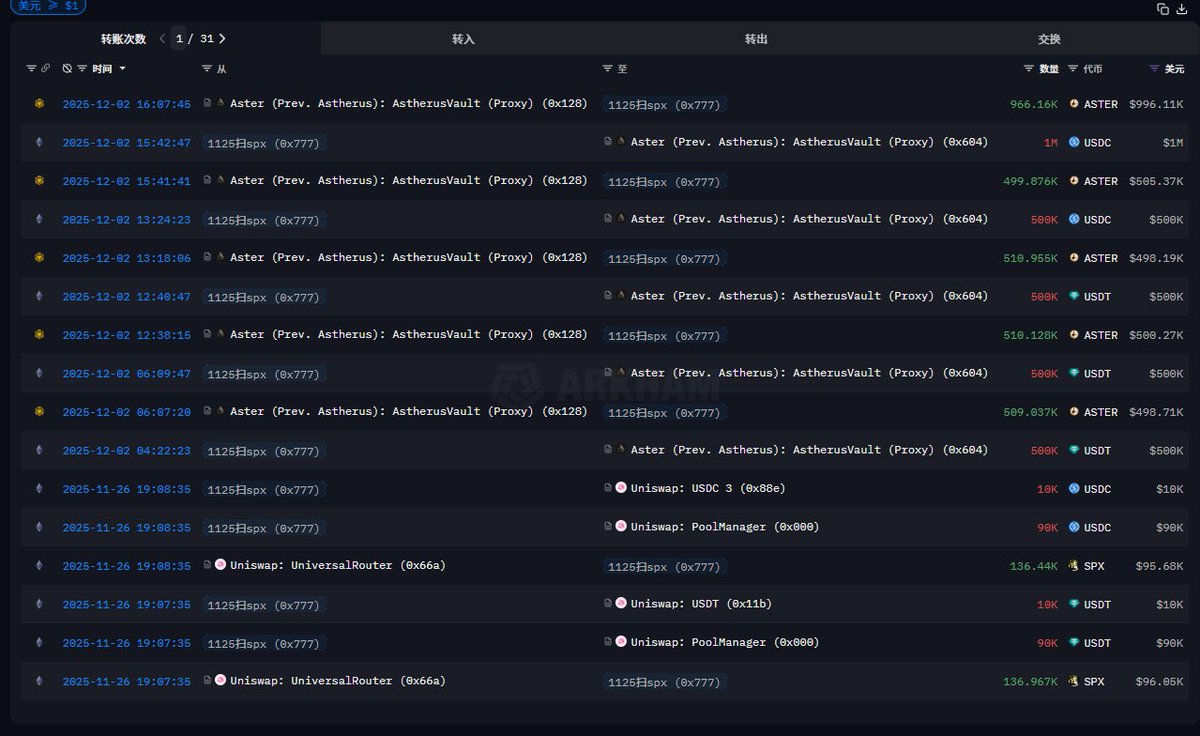Click USDT token icon on 12:40:47 row
The height and width of the screenshot is (736, 1200).
(x=1074, y=296)
